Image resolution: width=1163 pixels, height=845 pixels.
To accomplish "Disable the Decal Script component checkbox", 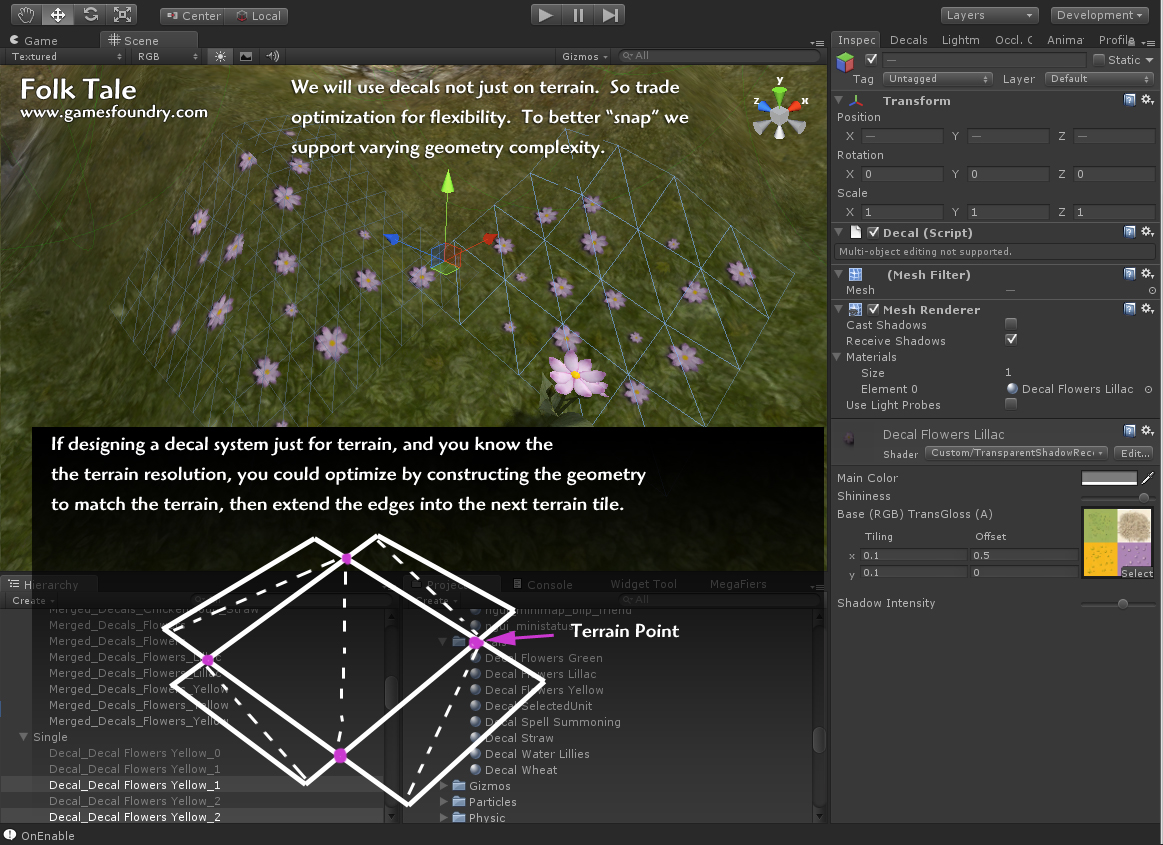I will (873, 232).
